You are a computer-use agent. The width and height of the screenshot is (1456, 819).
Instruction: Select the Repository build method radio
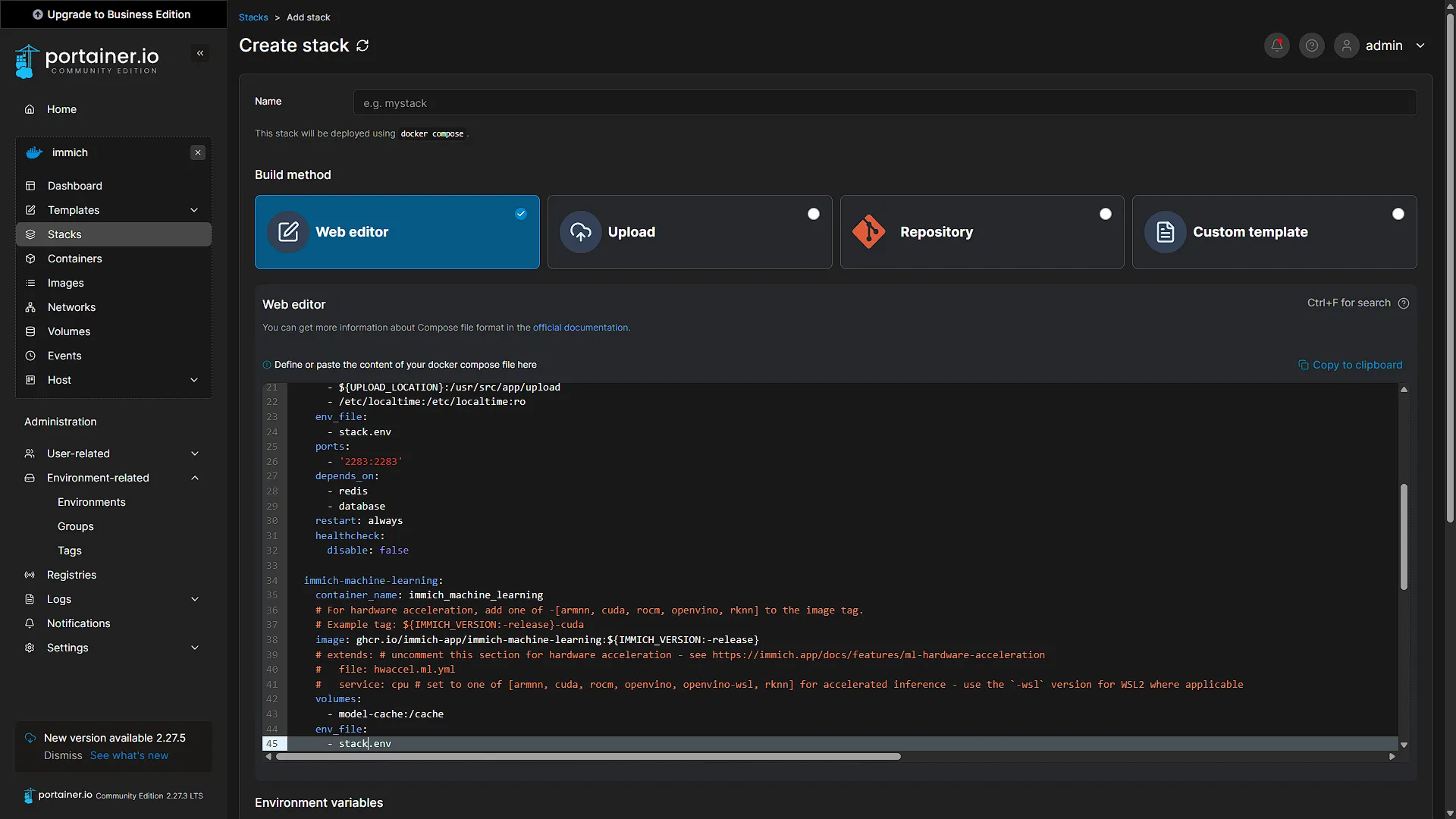click(1106, 214)
